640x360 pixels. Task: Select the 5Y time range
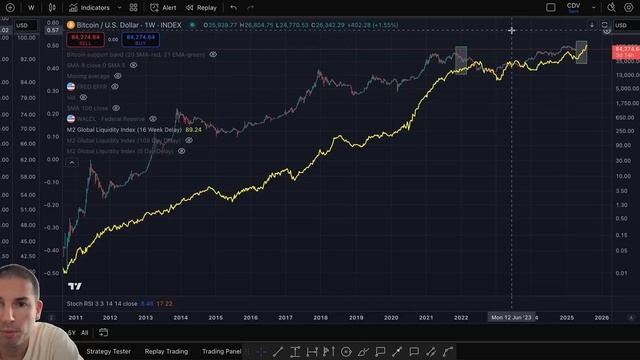click(71, 333)
